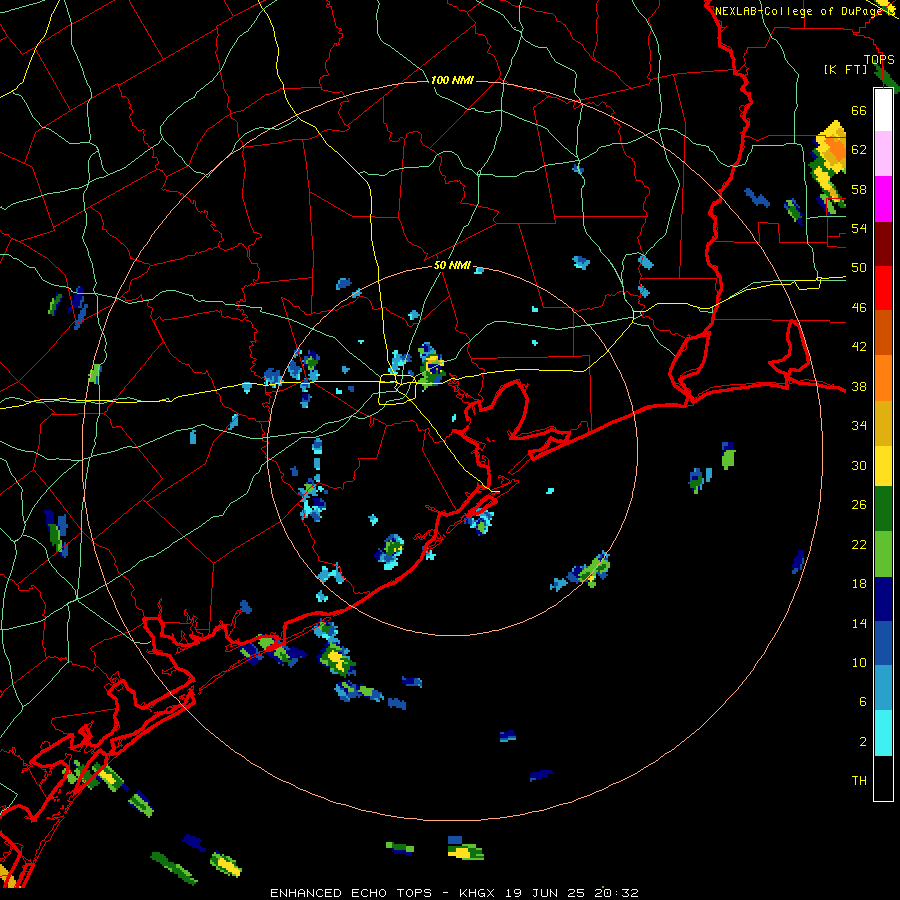Click the "KHGX" radar site identifier
This screenshot has width=900, height=900.
click(479, 893)
